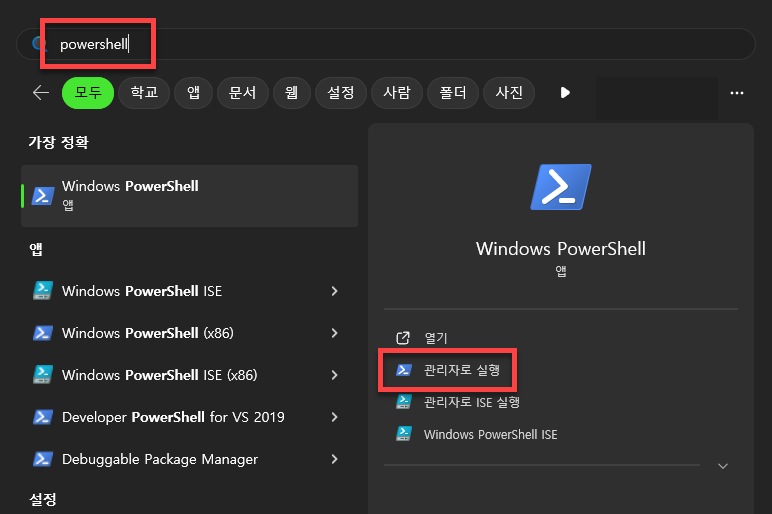Click Windows PowerShell title in preview pane
The image size is (772, 514).
tap(561, 249)
